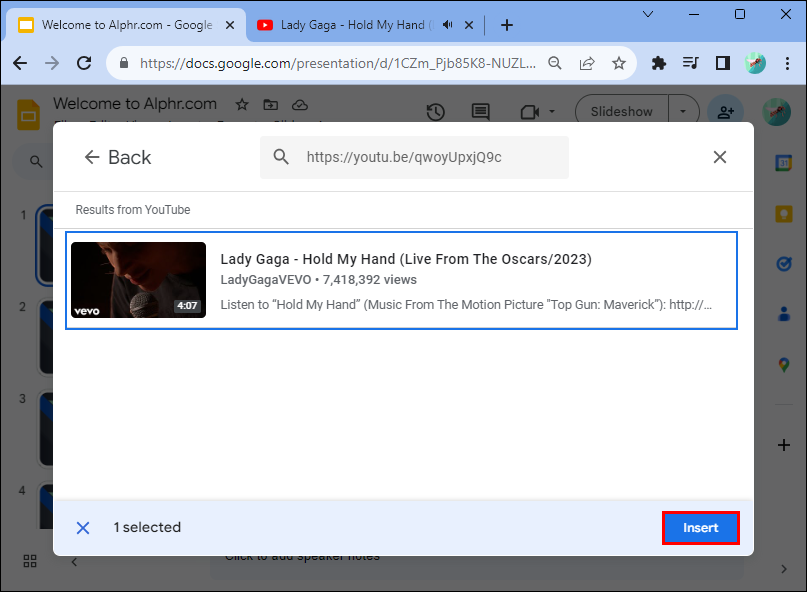This screenshot has height=592, width=807.
Task: Bookmark this page with the star
Action: tap(619, 63)
